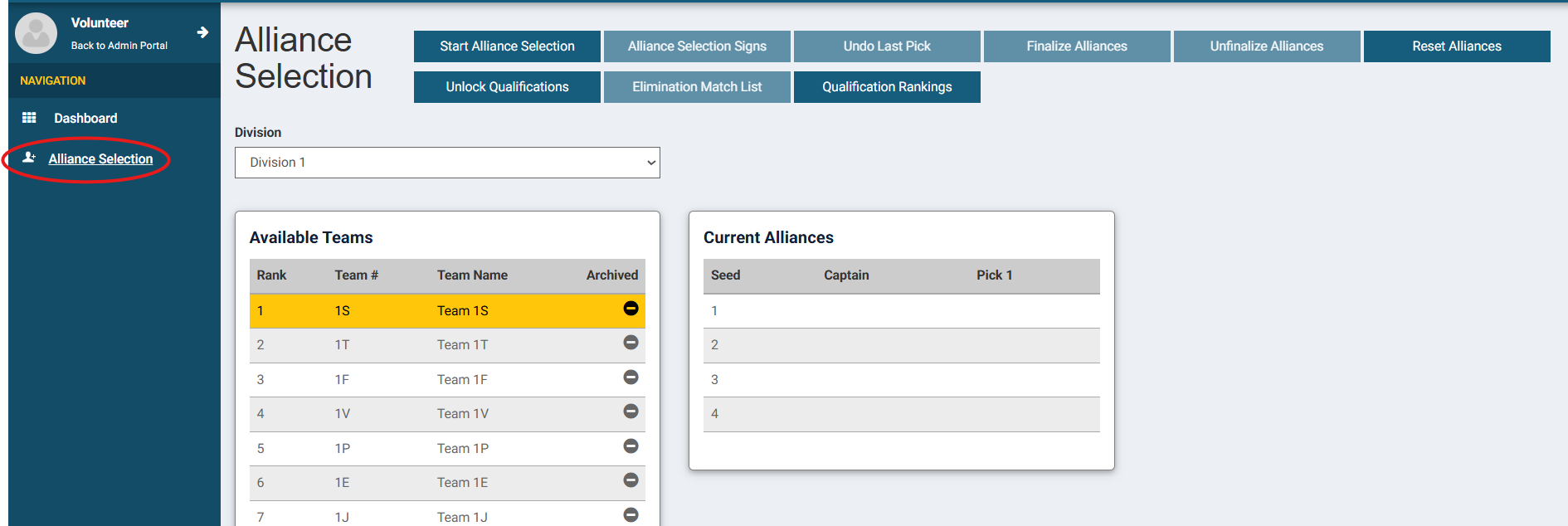
Task: Click the Dashboard grid icon
Action: point(29,118)
